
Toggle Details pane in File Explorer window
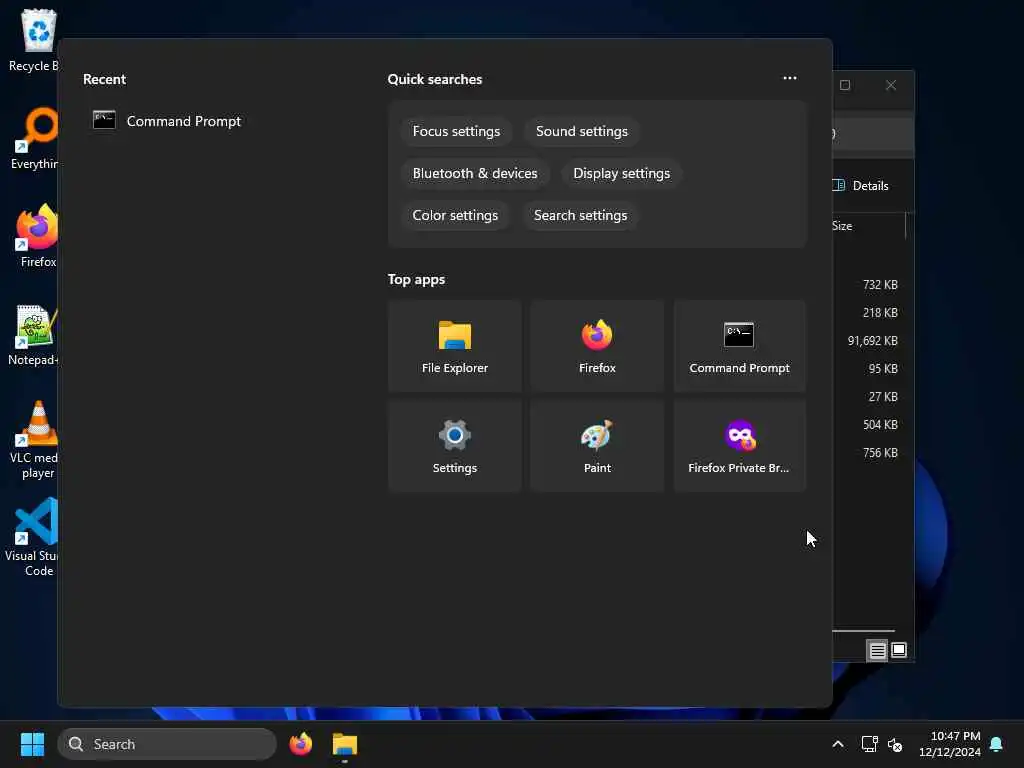(x=861, y=185)
